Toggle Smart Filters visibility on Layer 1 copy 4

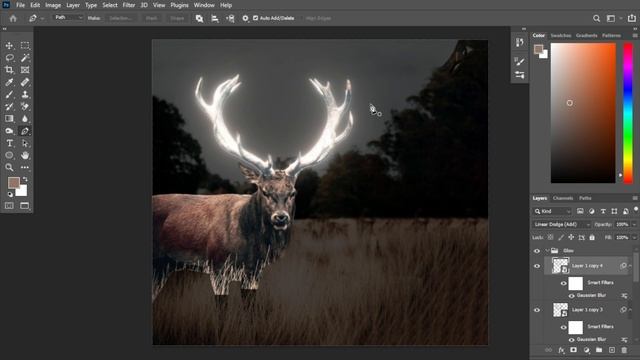coord(563,283)
